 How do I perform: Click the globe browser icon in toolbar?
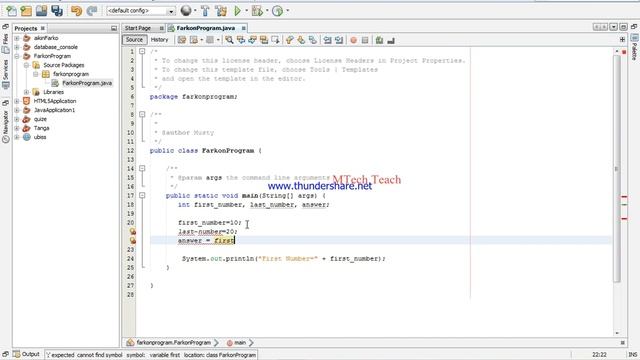coord(186,11)
